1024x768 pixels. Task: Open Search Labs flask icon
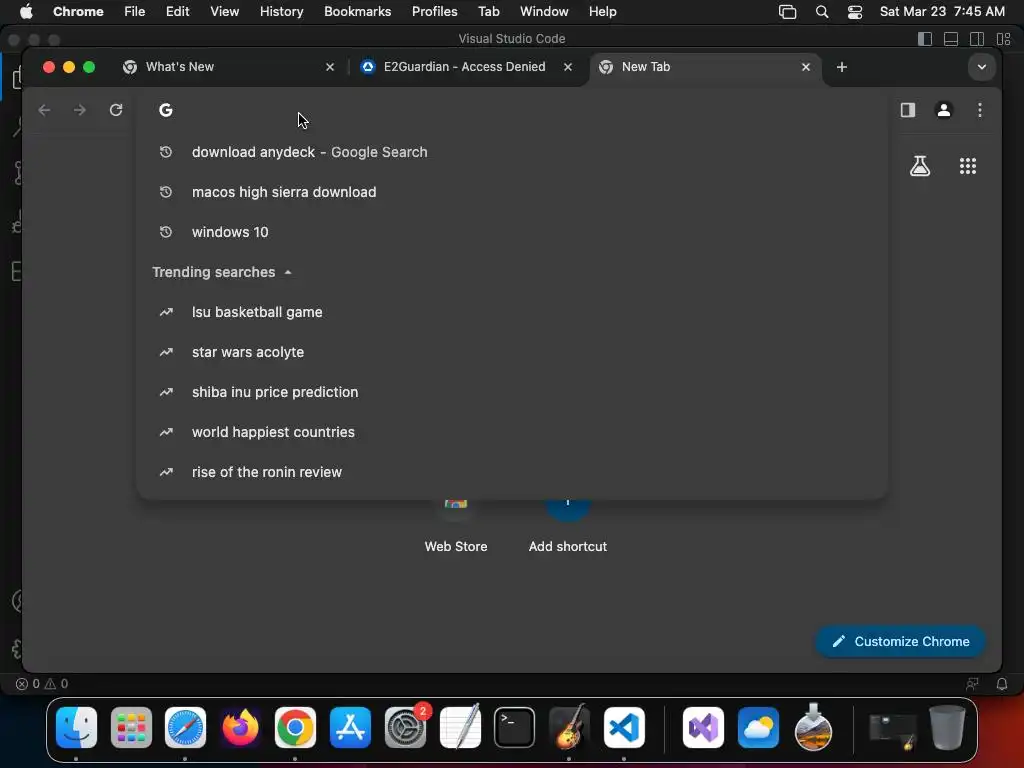click(x=920, y=166)
